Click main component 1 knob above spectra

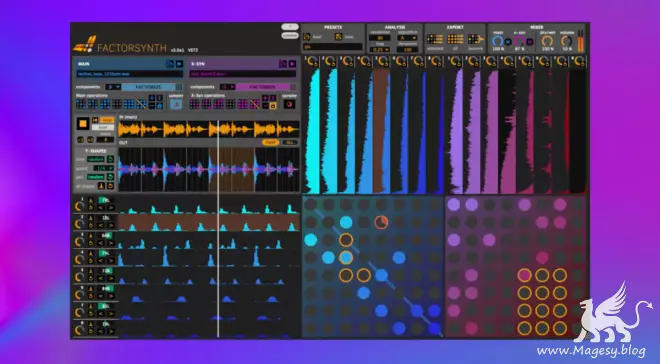[x=311, y=62]
